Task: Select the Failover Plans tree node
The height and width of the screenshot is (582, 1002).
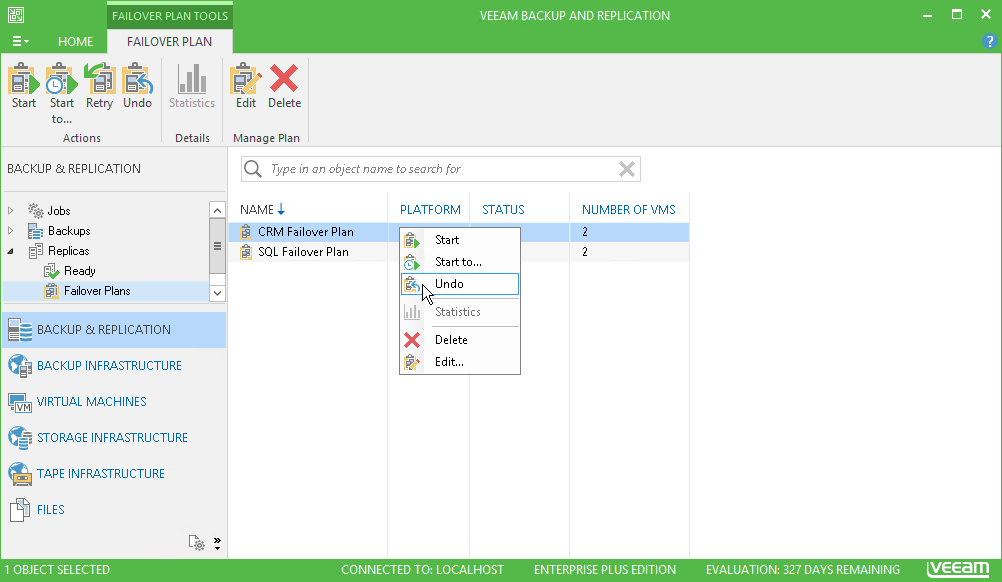Action: tap(97, 291)
